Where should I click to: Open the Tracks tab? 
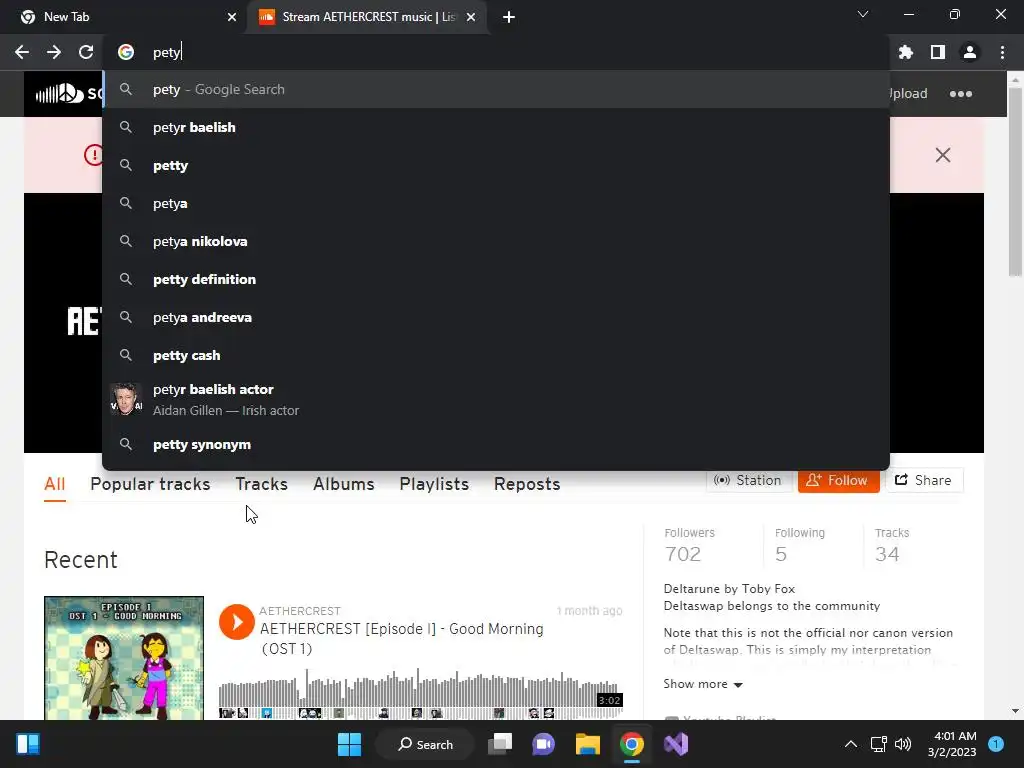pyautogui.click(x=261, y=485)
